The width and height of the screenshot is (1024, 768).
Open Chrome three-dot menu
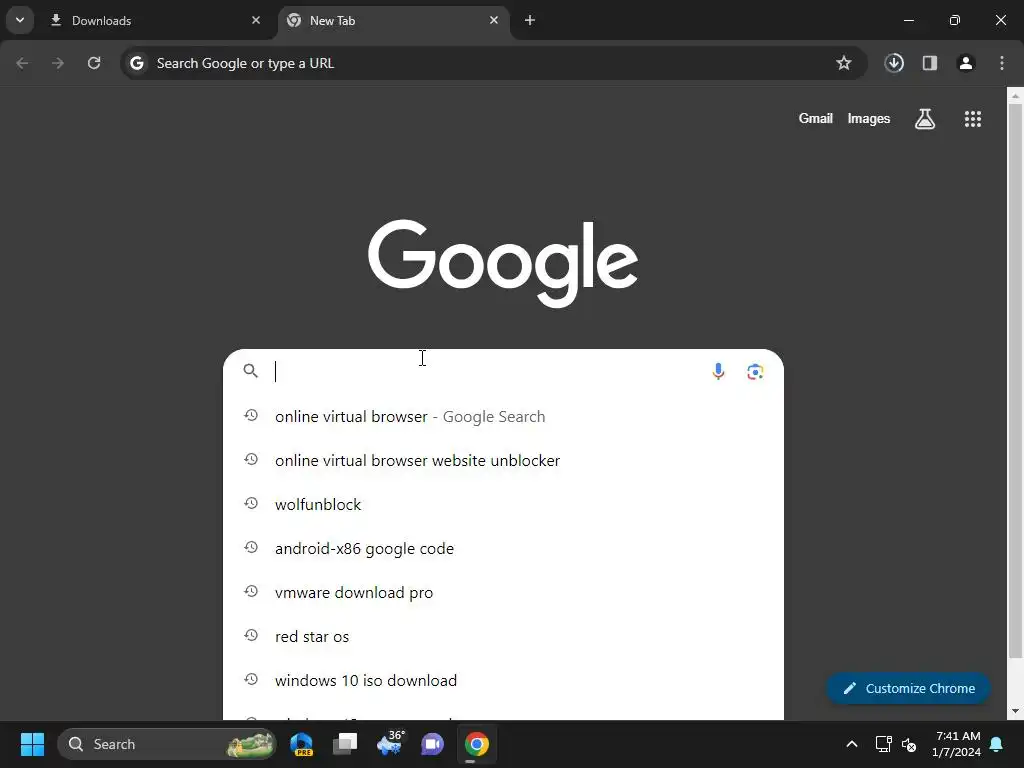1002,63
